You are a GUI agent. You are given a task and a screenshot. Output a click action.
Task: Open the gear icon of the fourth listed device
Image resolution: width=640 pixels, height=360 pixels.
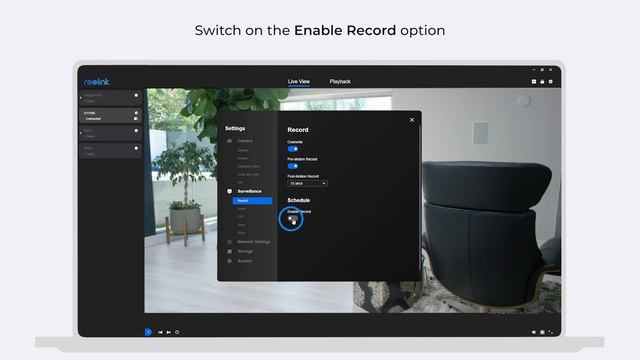coord(136,148)
